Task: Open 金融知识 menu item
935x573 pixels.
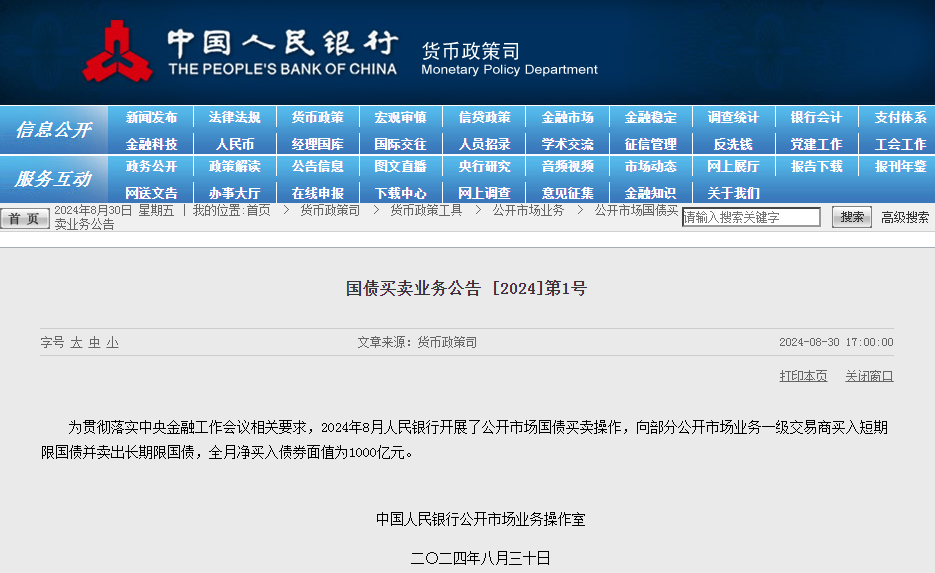Action: point(650,193)
